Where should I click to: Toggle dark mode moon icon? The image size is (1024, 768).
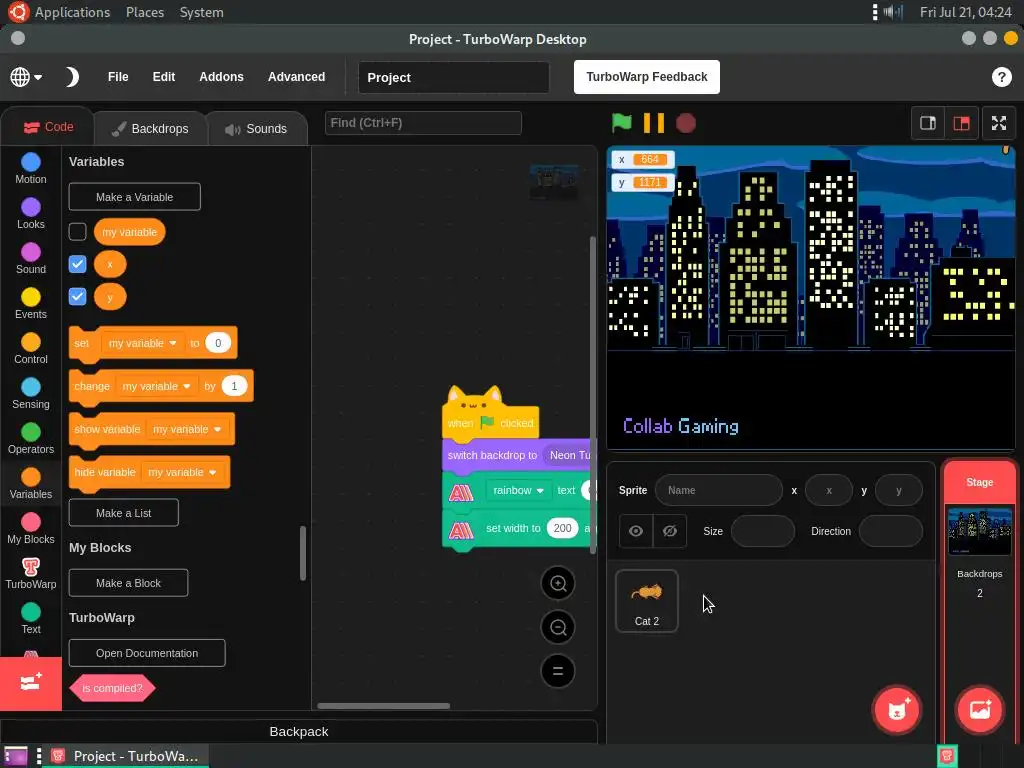[x=71, y=77]
